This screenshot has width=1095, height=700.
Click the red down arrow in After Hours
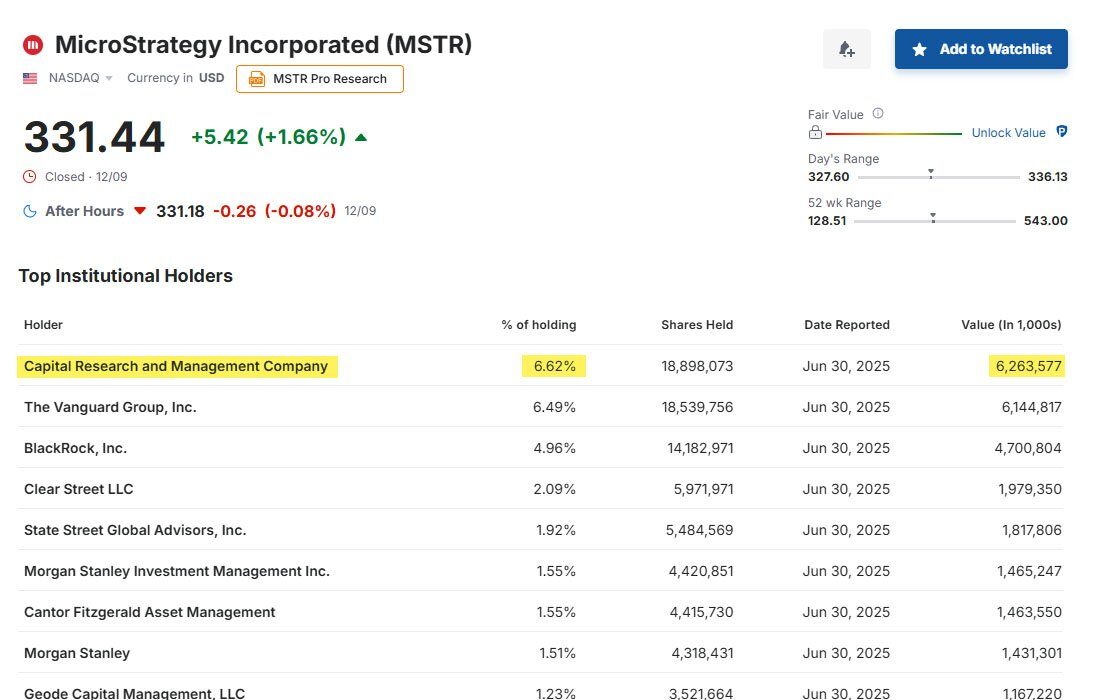click(x=140, y=211)
